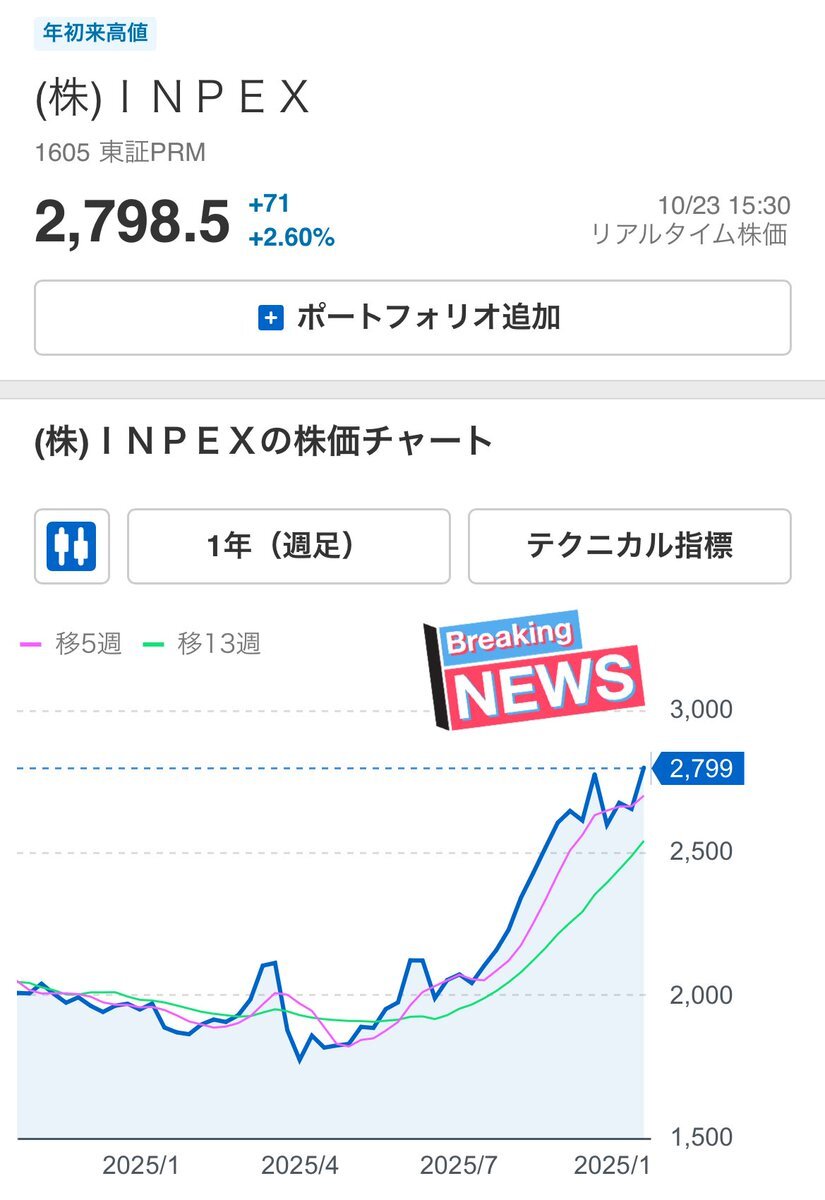Viewport: 825px width, 1200px height.
Task: Open the 1年（週足） period selector
Action: pyautogui.click(x=288, y=546)
